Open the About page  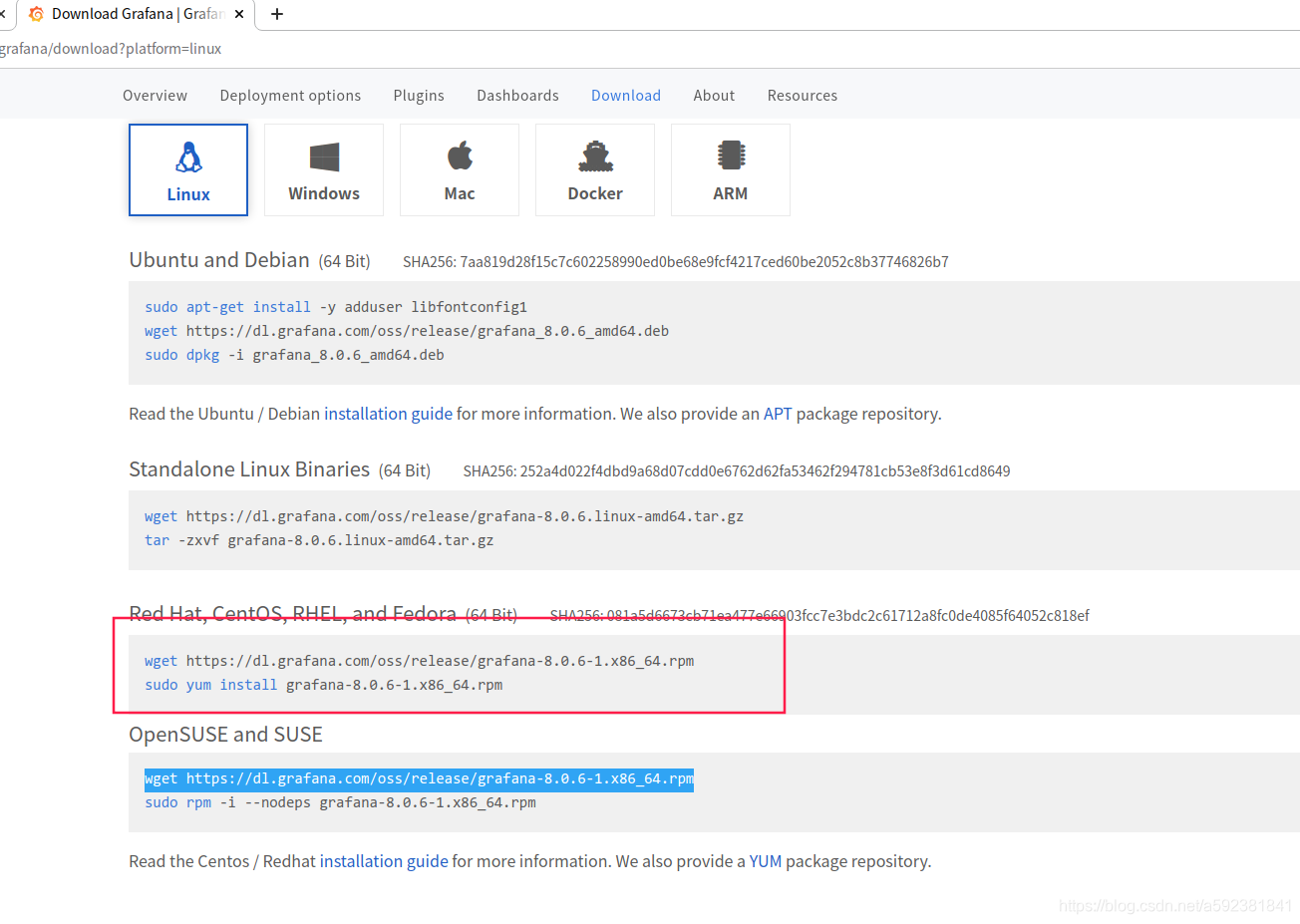click(714, 96)
